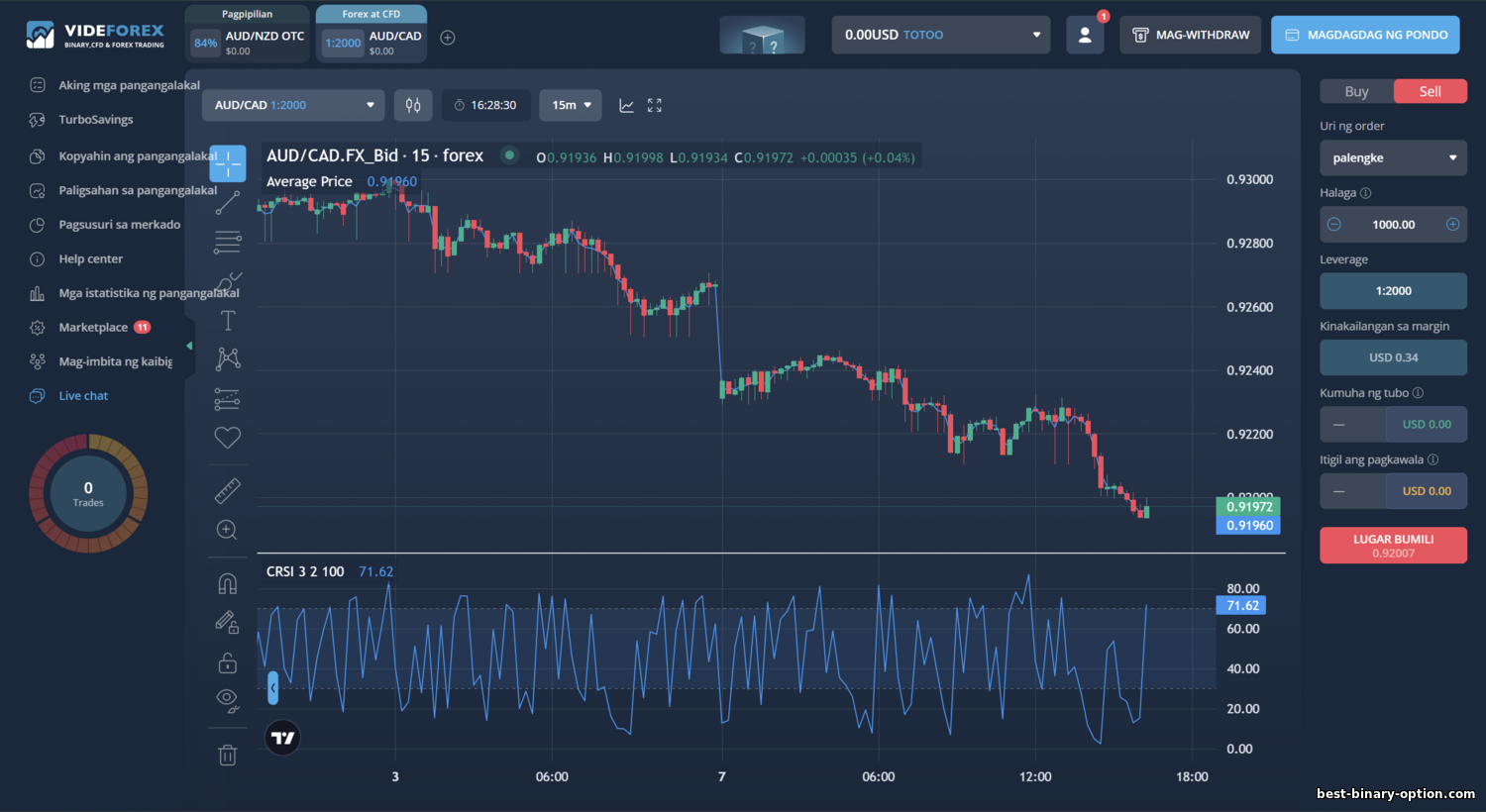Open the palengke order type dropdown
The height and width of the screenshot is (812, 1486).
[1393, 157]
